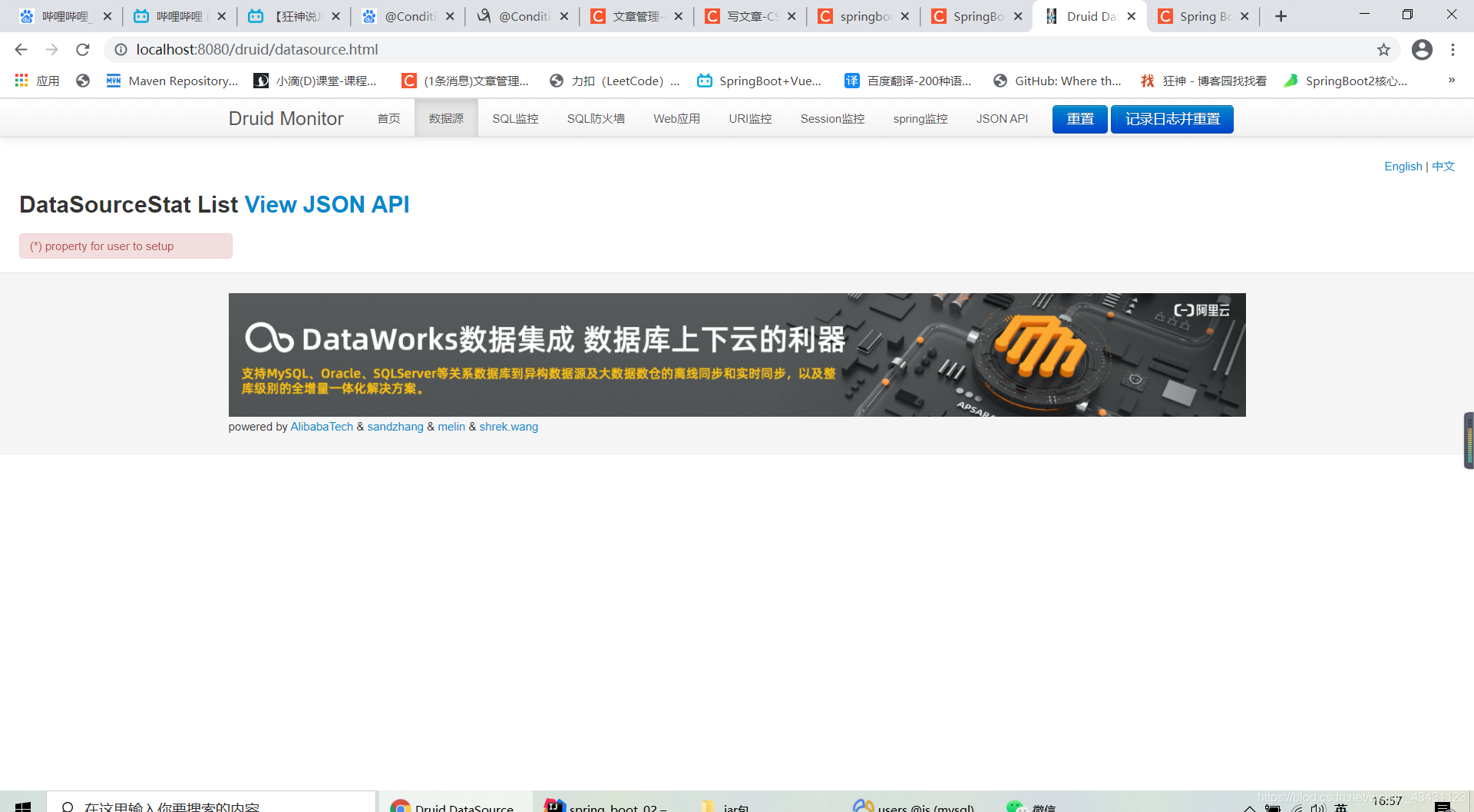
Task: Open a new browser tab
Action: [1281, 16]
